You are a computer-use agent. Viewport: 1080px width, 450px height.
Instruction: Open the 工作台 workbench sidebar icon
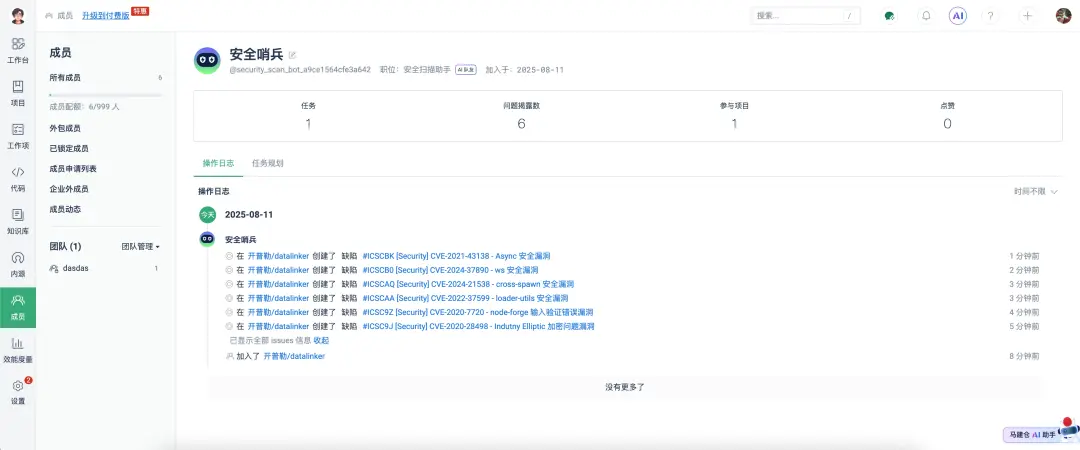(x=18, y=50)
